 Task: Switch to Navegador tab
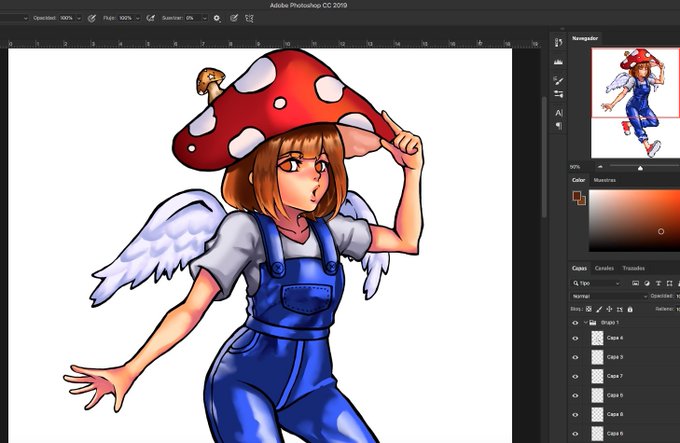tap(585, 38)
